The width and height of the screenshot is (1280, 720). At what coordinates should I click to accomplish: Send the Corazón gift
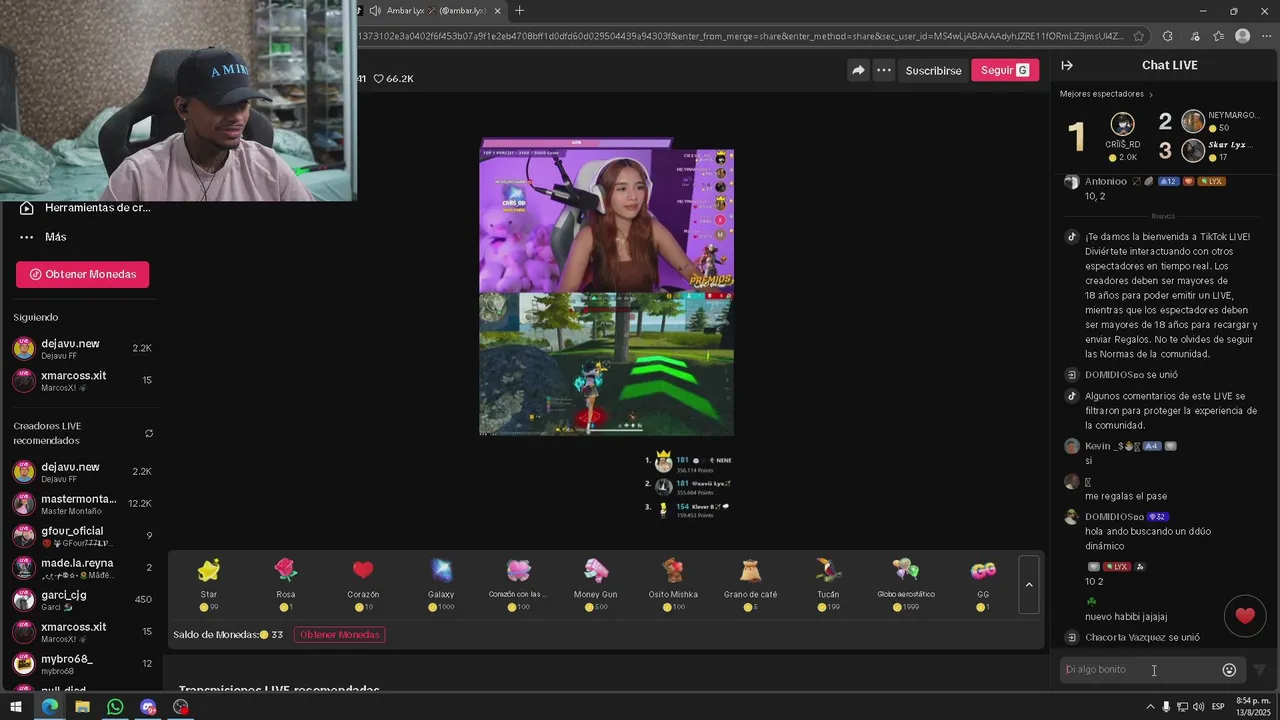(x=363, y=584)
